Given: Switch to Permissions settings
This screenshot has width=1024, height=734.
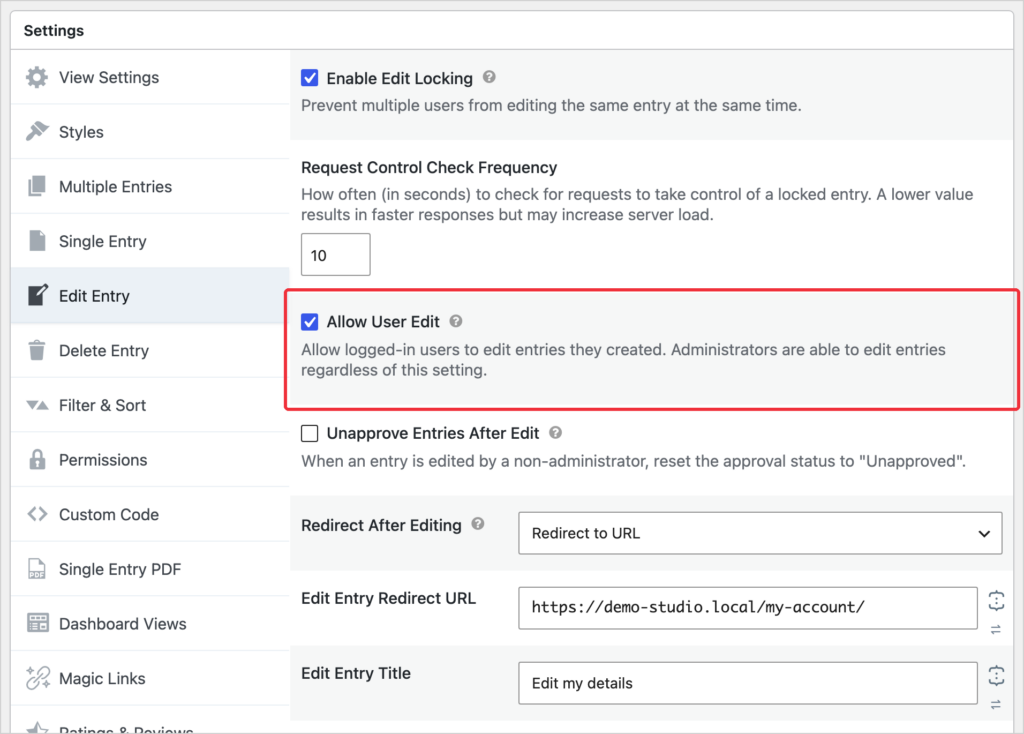Looking at the screenshot, I should pyautogui.click(x=150, y=460).
